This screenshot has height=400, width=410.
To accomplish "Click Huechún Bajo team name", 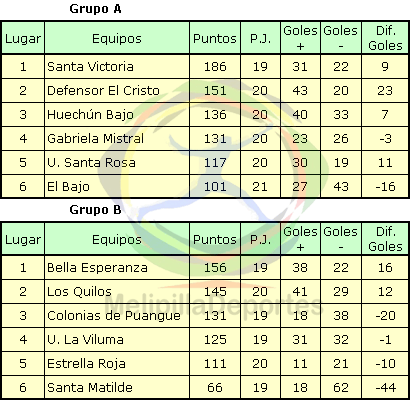I will 90,115.
